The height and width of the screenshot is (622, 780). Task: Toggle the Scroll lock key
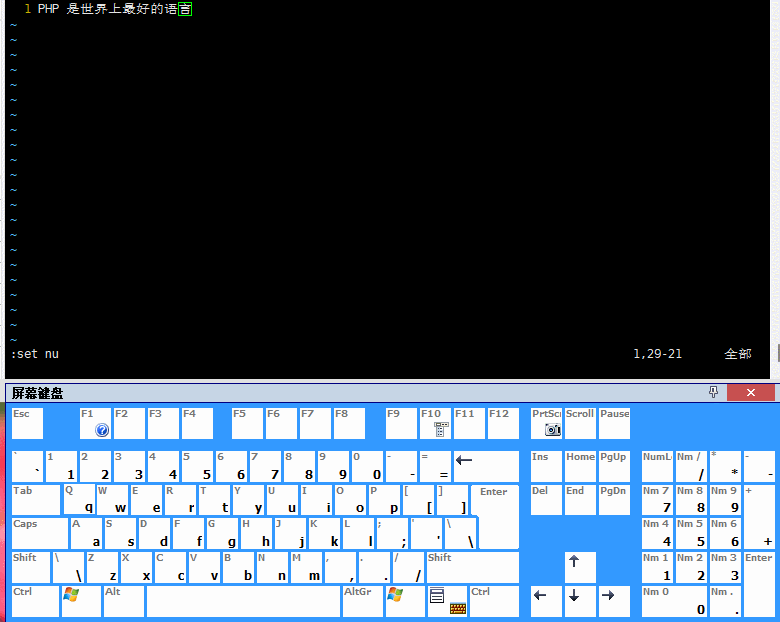coord(580,423)
